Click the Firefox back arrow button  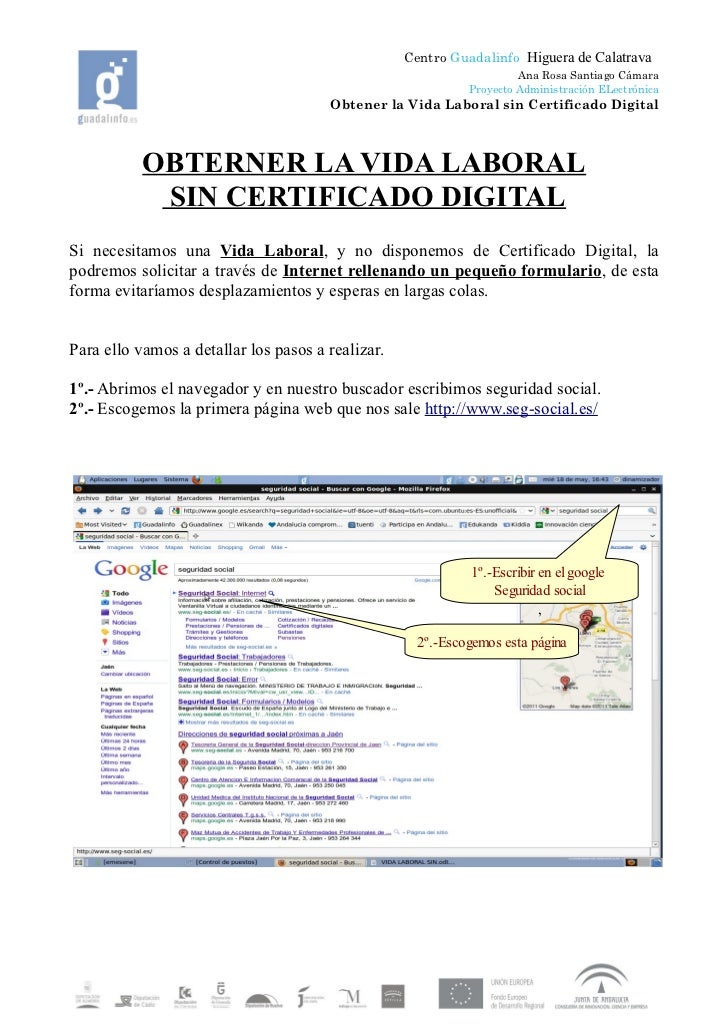tap(82, 511)
